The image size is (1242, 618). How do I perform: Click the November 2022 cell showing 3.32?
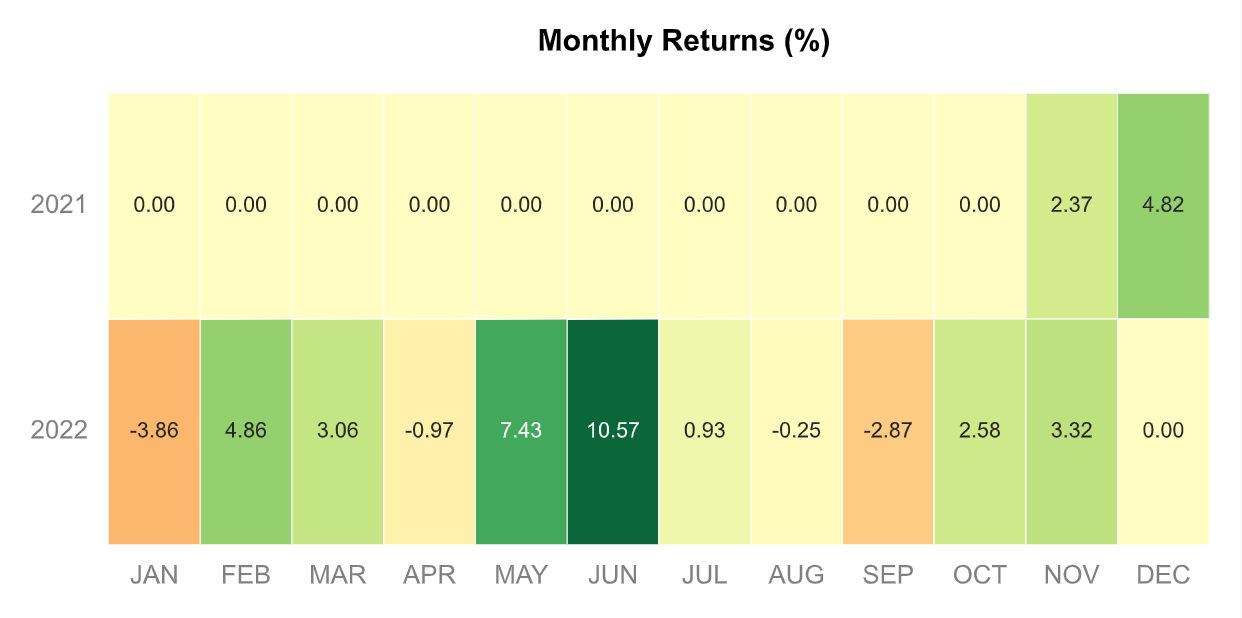point(1072,432)
